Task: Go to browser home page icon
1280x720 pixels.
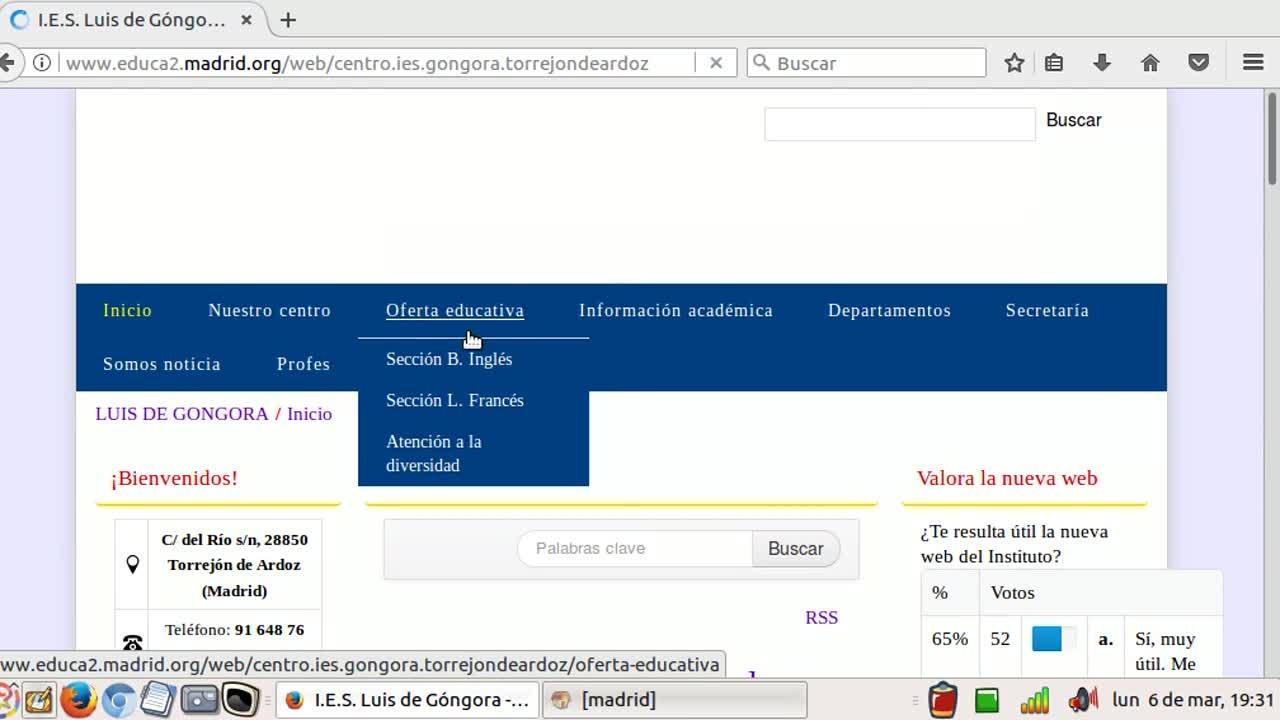Action: coord(1150,63)
